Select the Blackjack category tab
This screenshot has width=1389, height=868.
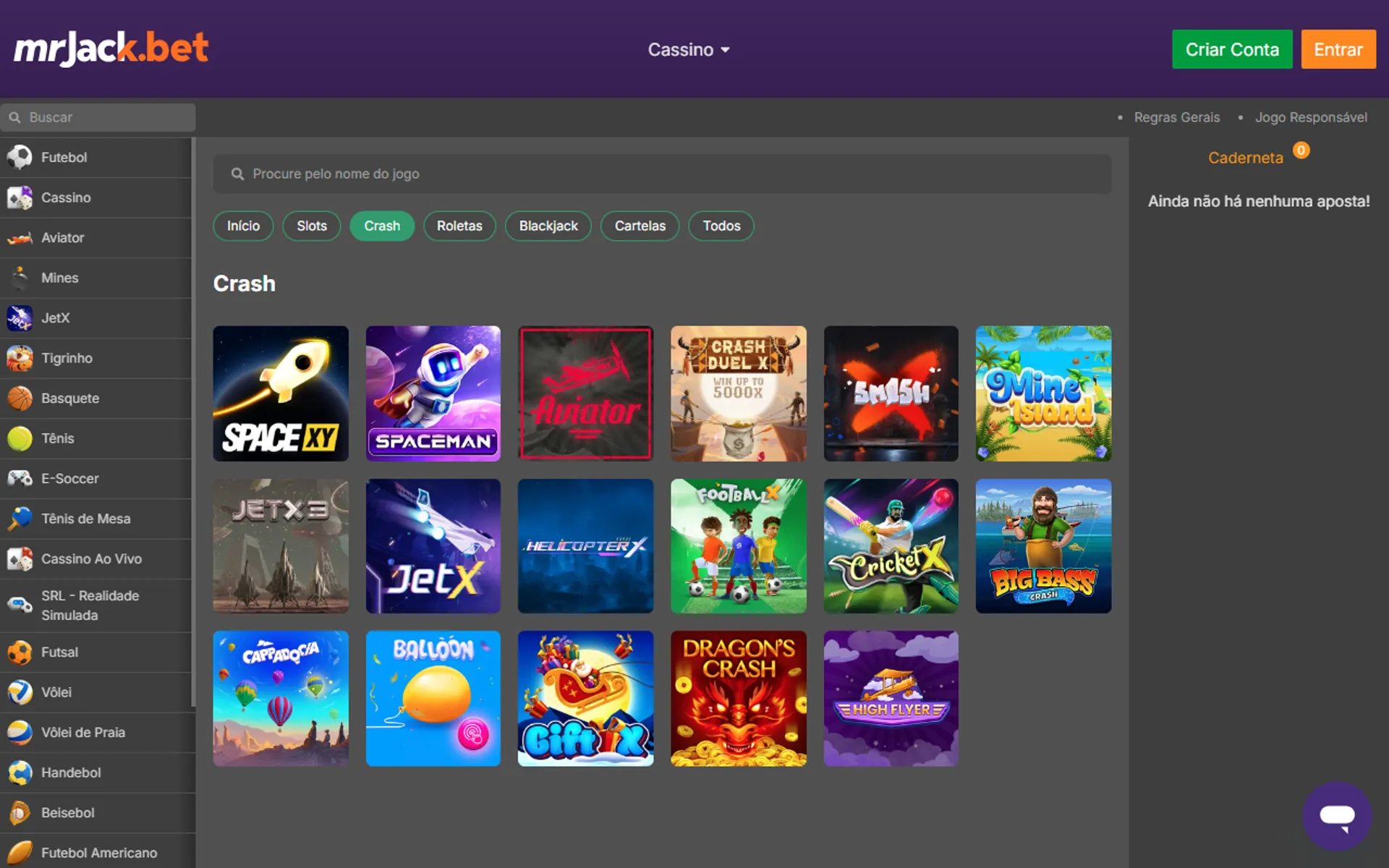coord(548,226)
